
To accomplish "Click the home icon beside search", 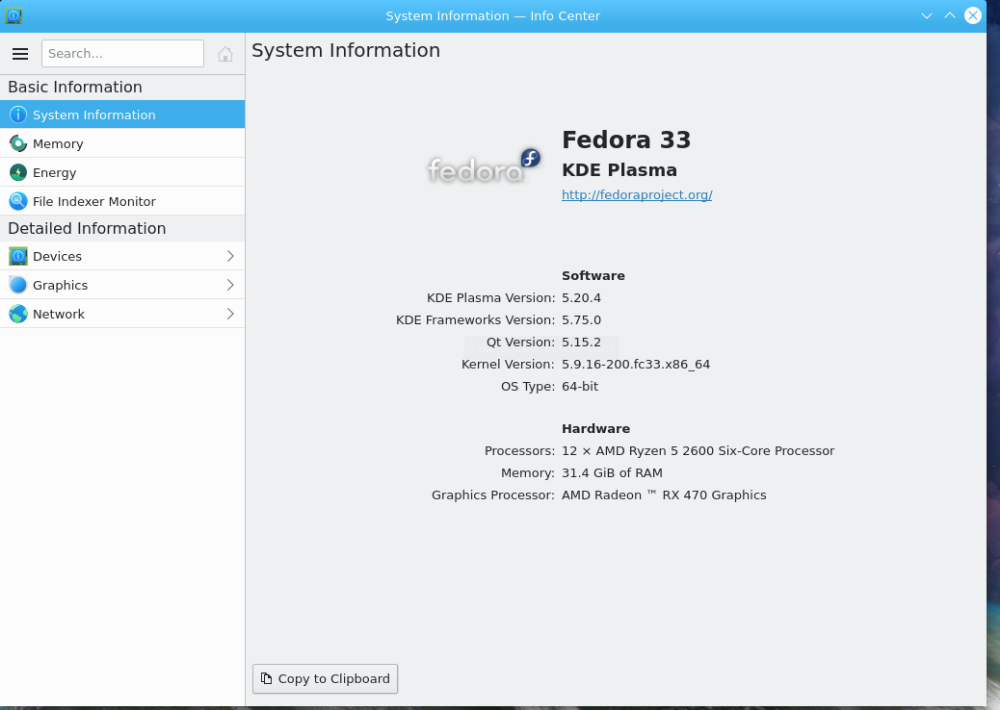I will point(225,54).
